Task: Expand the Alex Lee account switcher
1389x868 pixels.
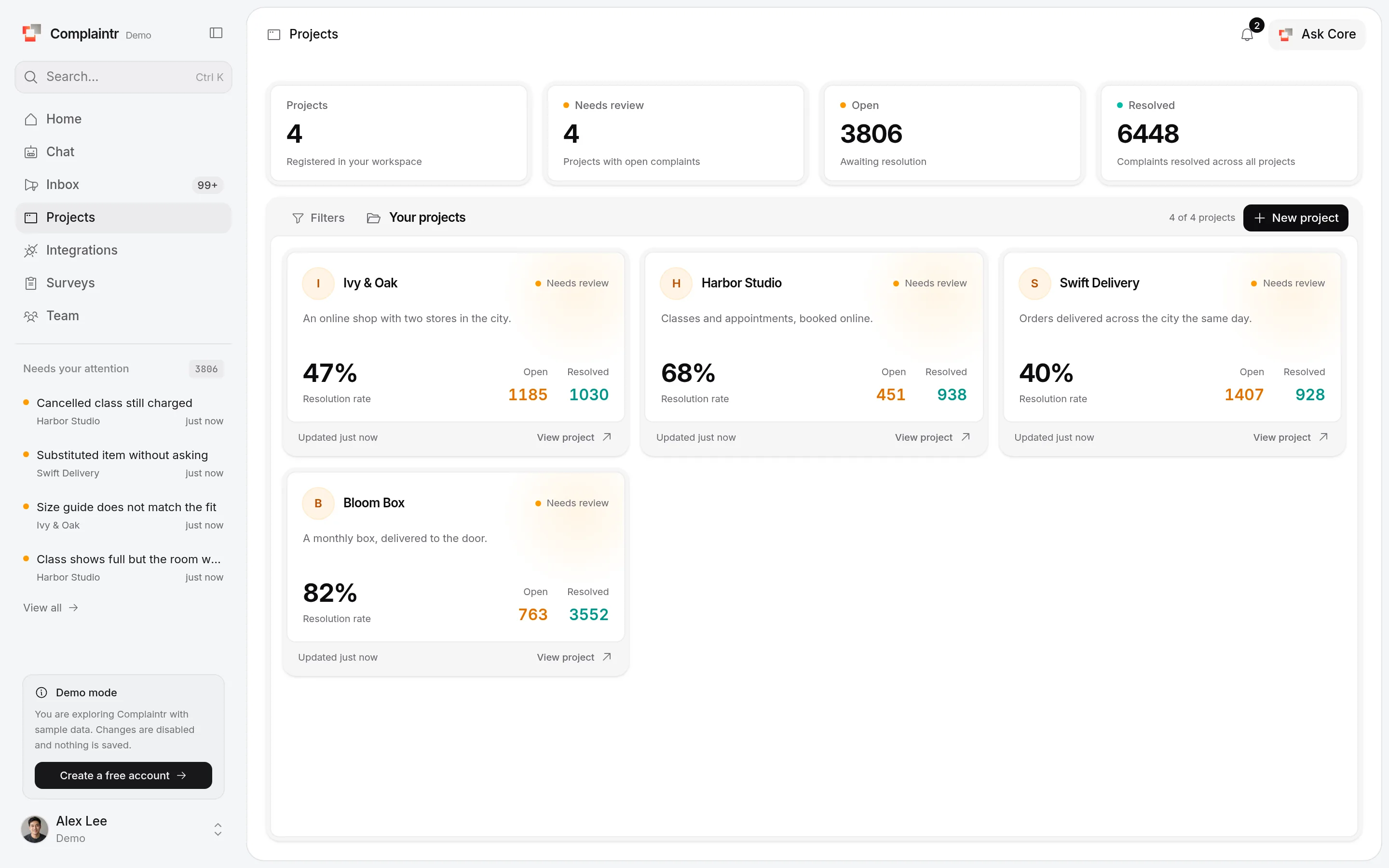Action: click(218, 829)
